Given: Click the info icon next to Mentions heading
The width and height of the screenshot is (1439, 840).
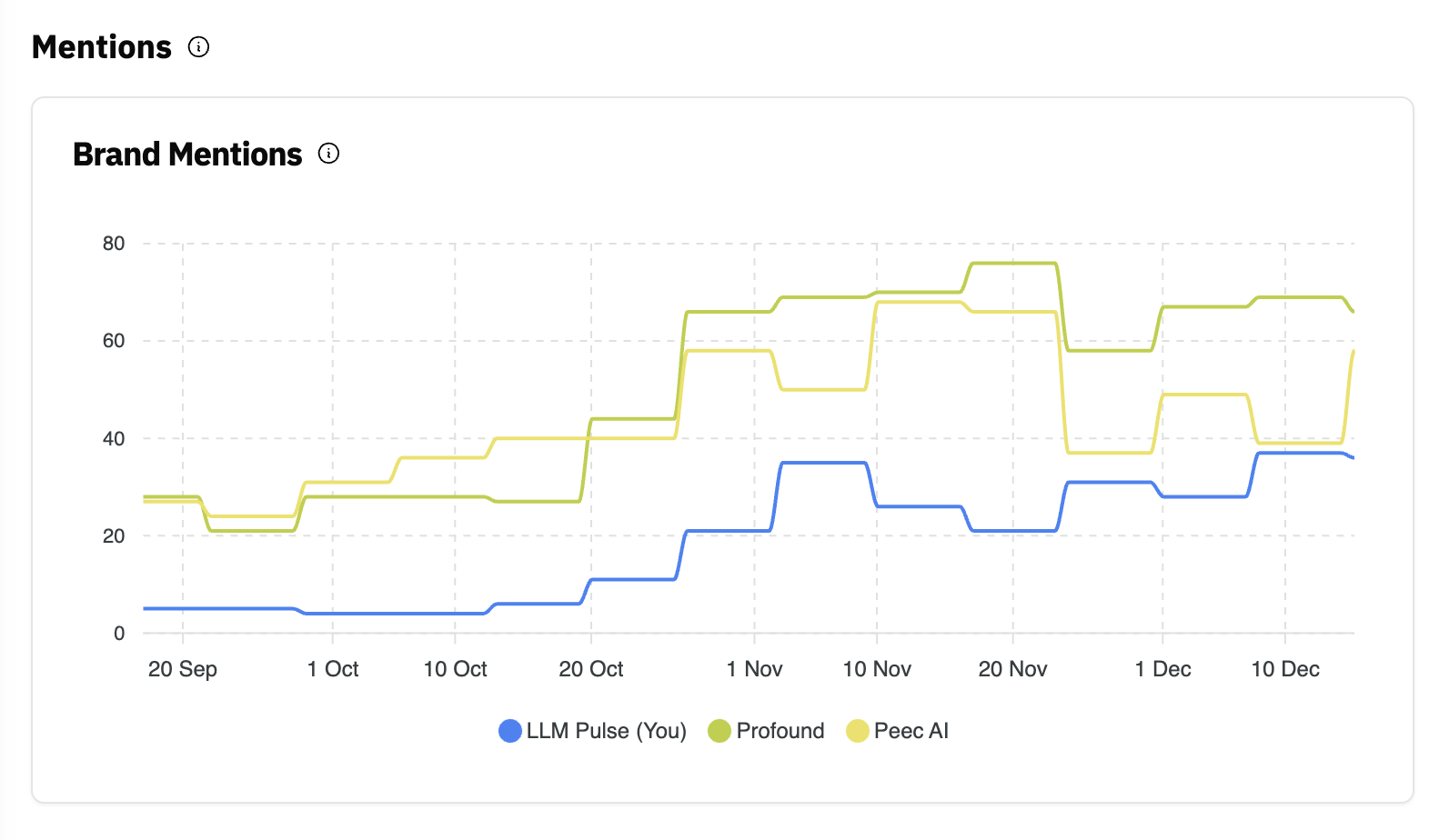Looking at the screenshot, I should point(198,47).
